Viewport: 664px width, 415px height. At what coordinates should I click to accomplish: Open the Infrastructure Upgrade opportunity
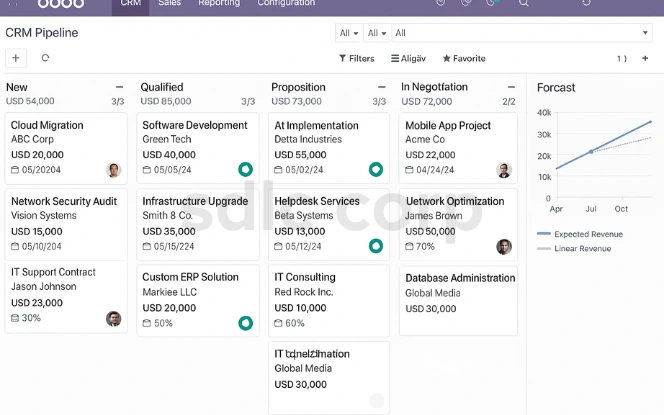coord(195,201)
